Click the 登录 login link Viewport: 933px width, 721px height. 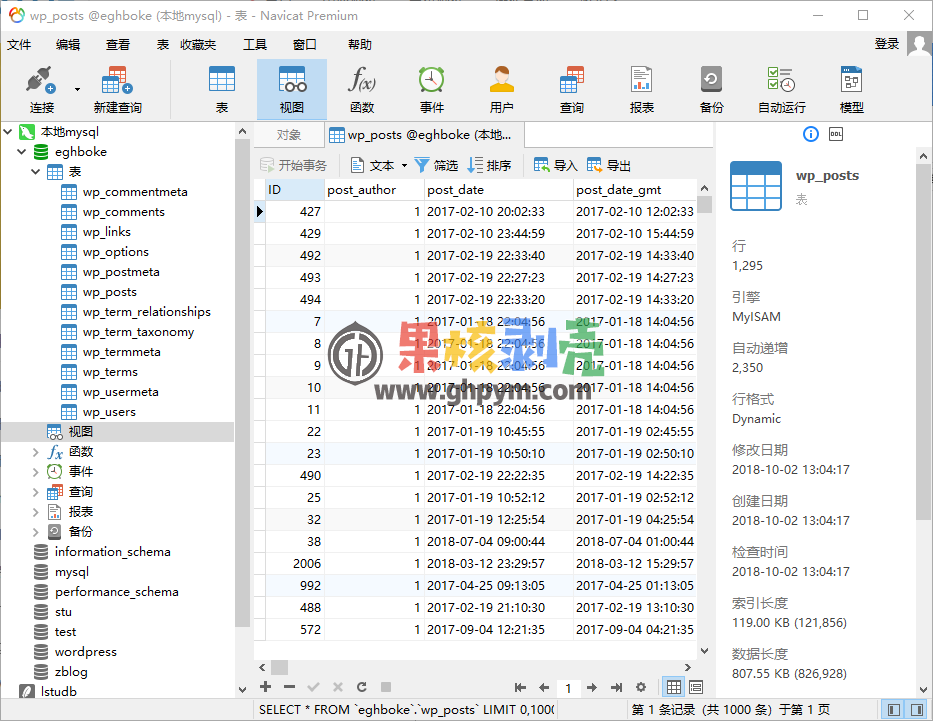tap(887, 43)
